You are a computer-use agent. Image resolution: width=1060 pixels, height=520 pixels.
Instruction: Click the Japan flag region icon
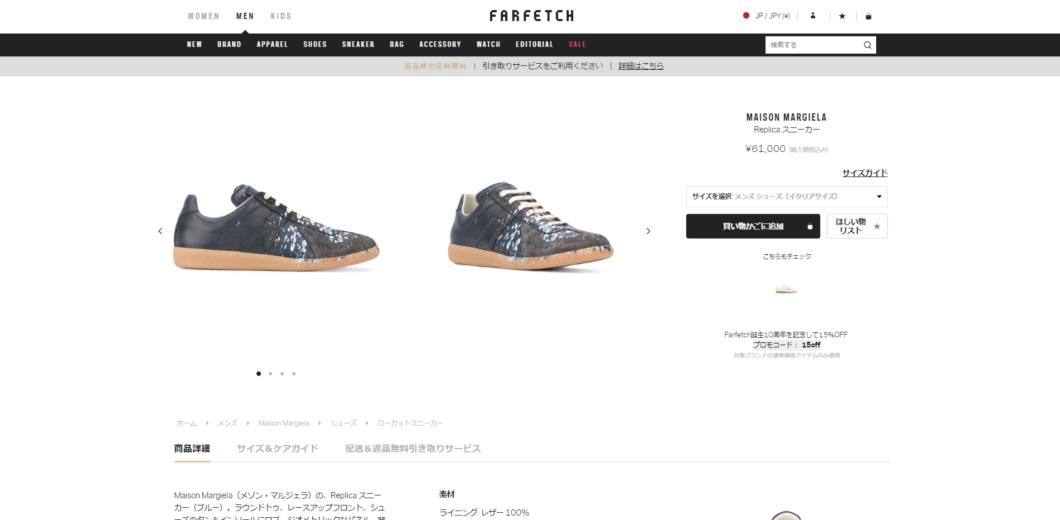pos(746,16)
